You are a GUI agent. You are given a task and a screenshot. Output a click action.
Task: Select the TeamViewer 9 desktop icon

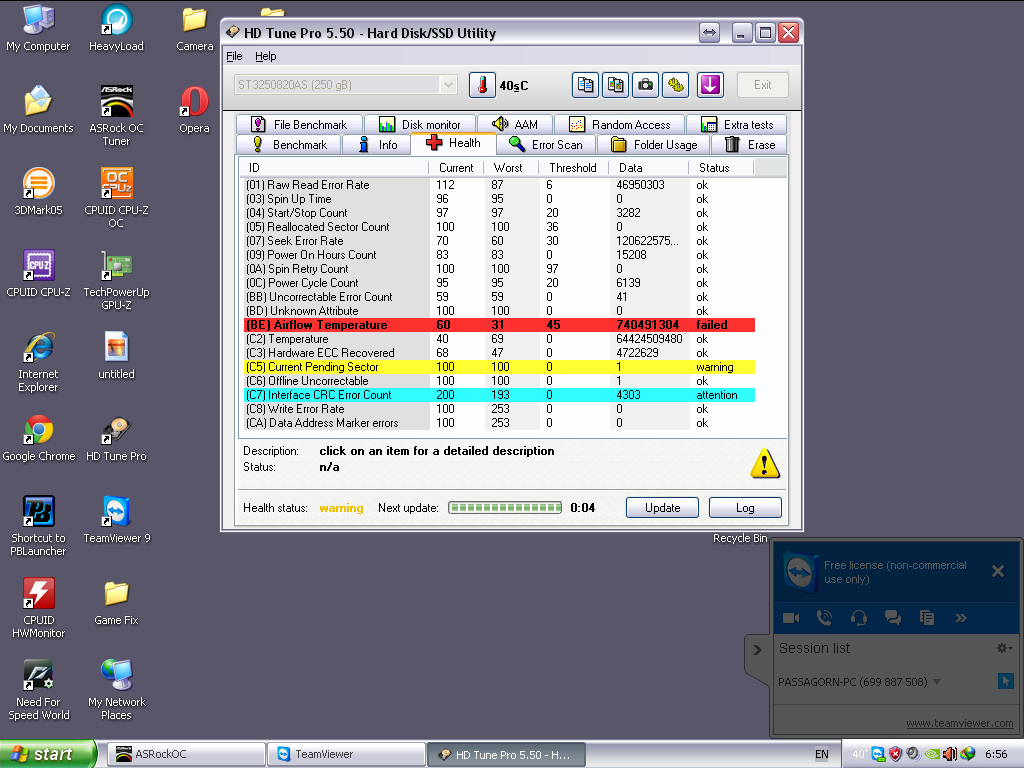tap(116, 520)
